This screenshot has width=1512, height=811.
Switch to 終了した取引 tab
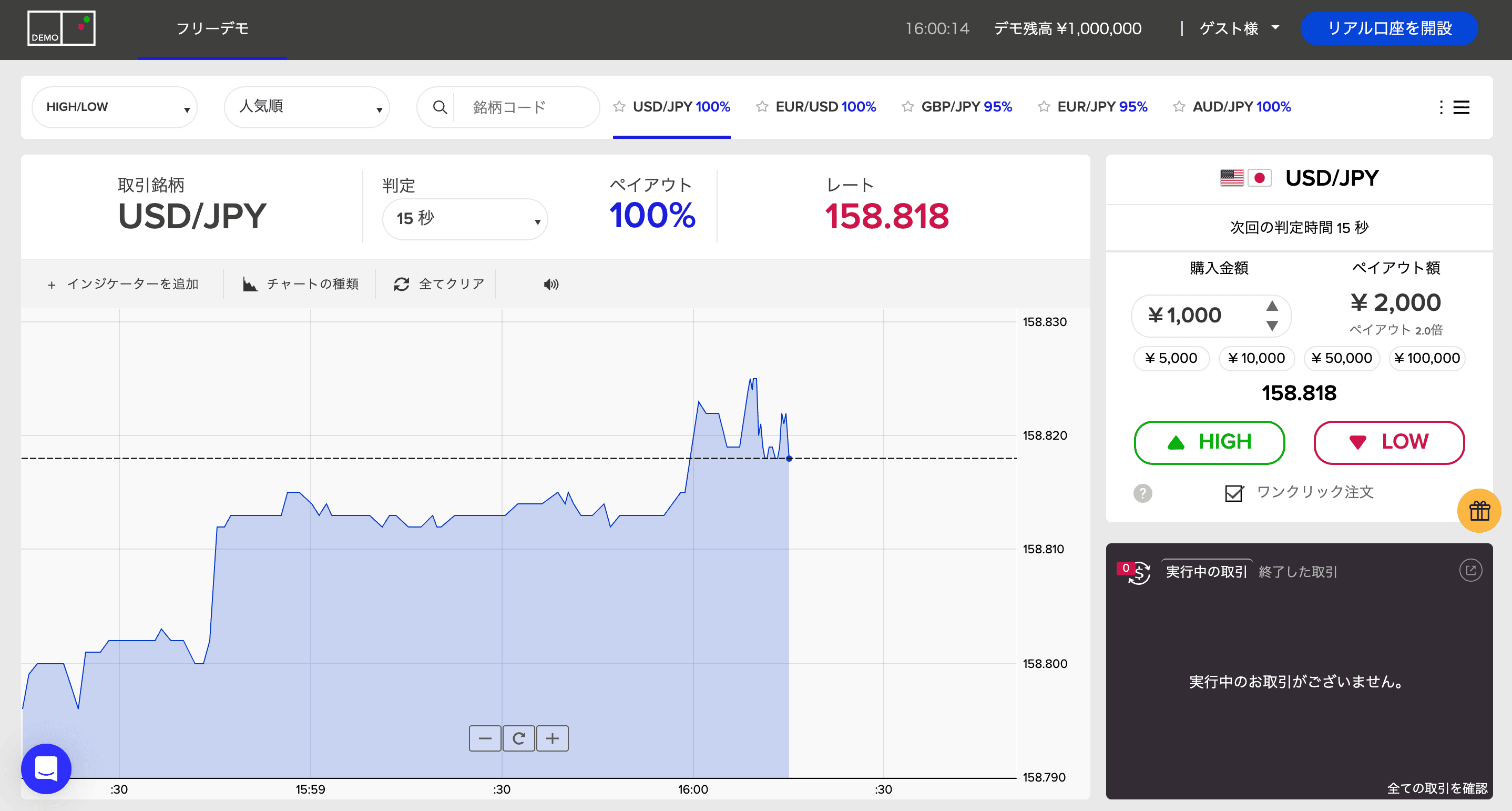click(x=1297, y=571)
